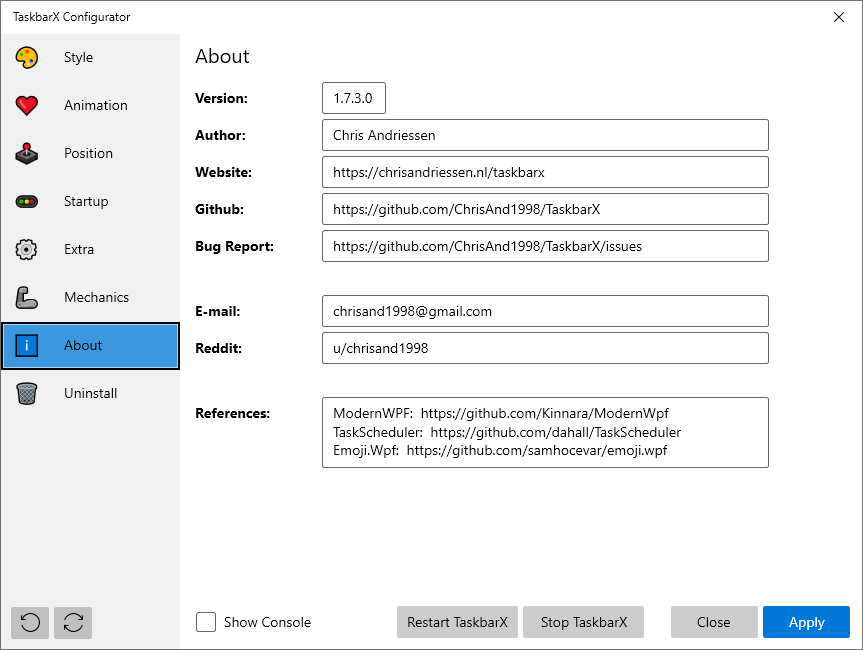Click the Stop TaskbarX button
Image resolution: width=863 pixels, height=650 pixels.
coord(583,622)
